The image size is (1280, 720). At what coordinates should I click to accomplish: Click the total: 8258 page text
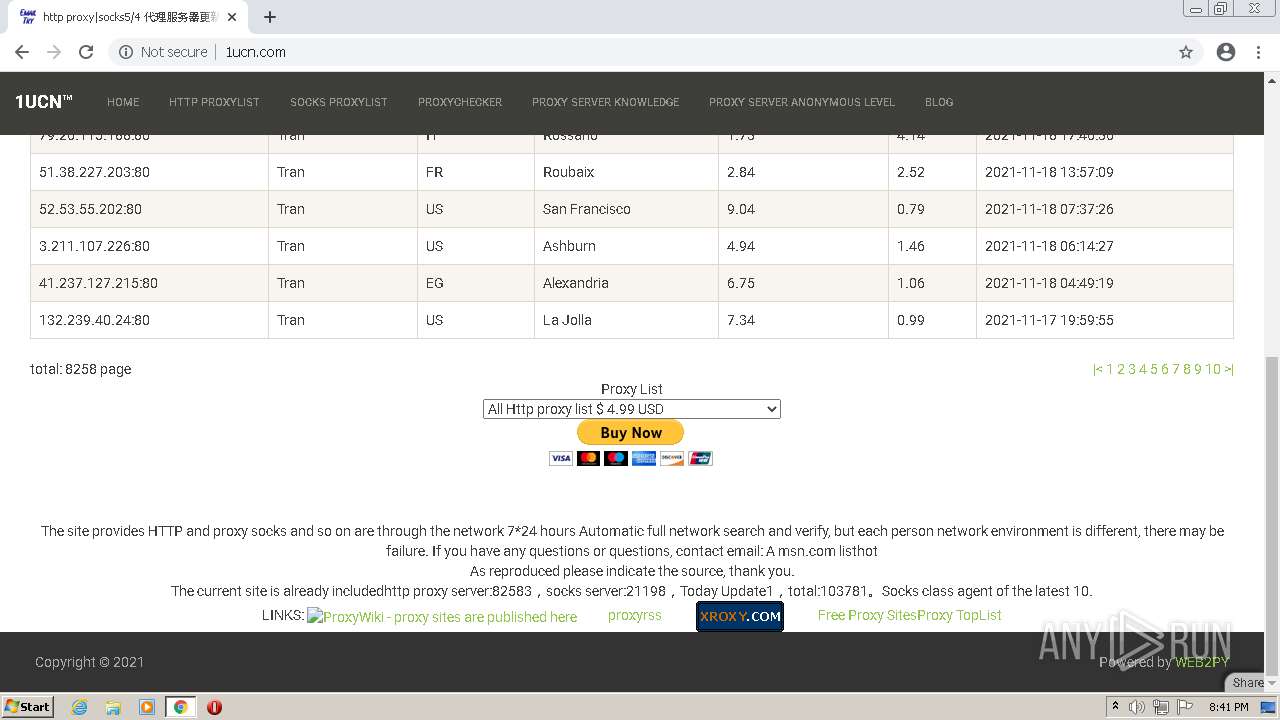pos(81,369)
